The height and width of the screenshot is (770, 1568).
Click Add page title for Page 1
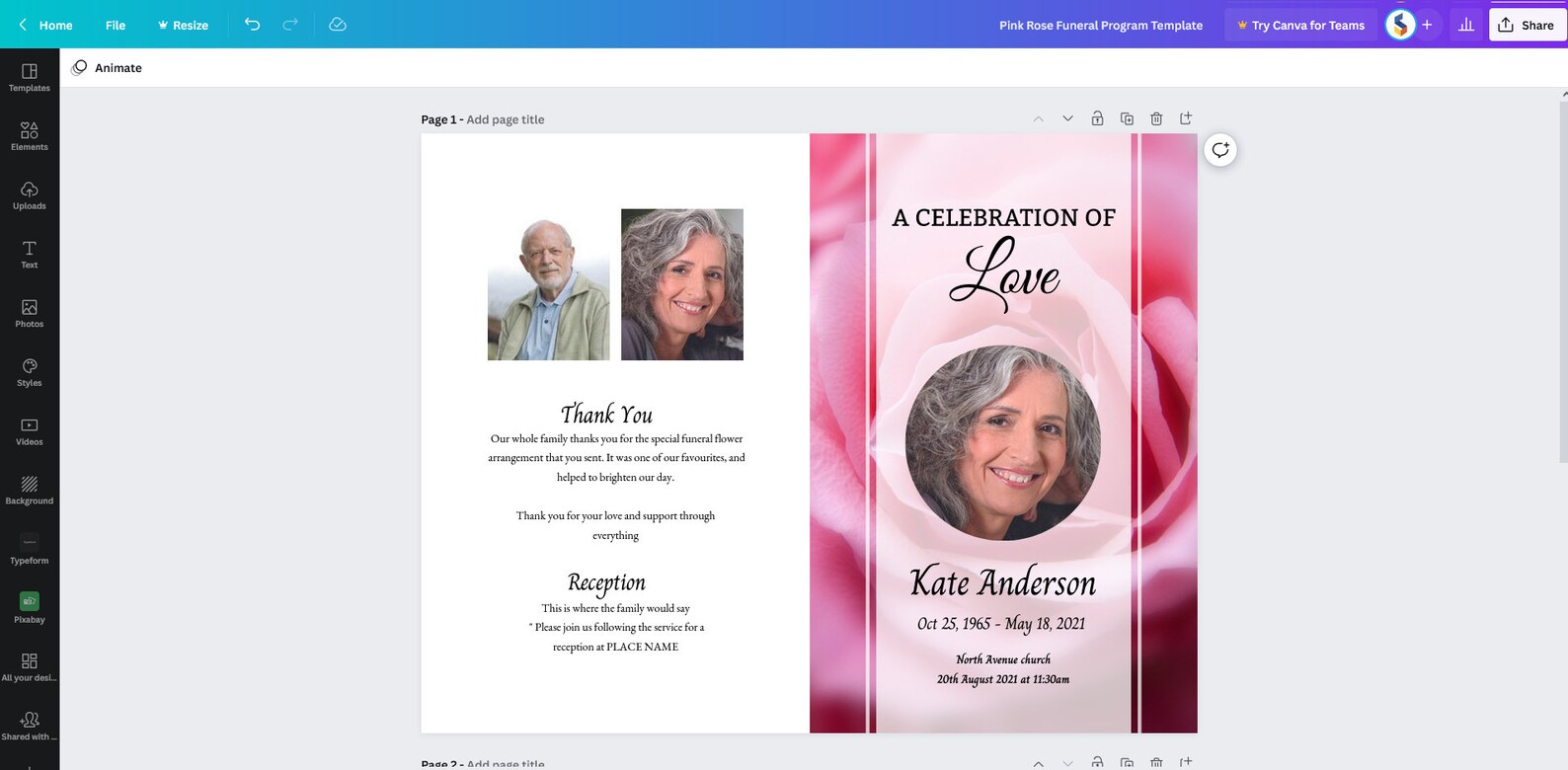[x=505, y=119]
